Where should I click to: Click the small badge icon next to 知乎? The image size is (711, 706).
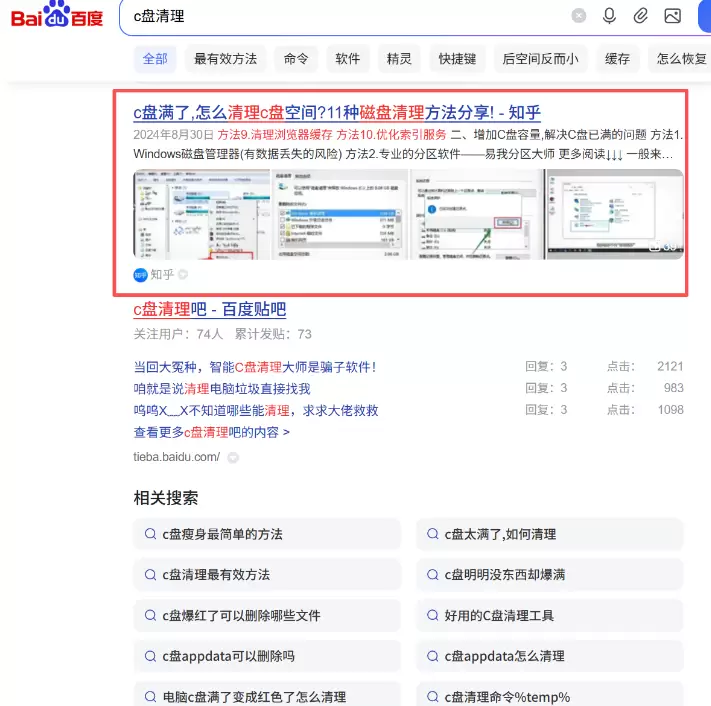183,274
